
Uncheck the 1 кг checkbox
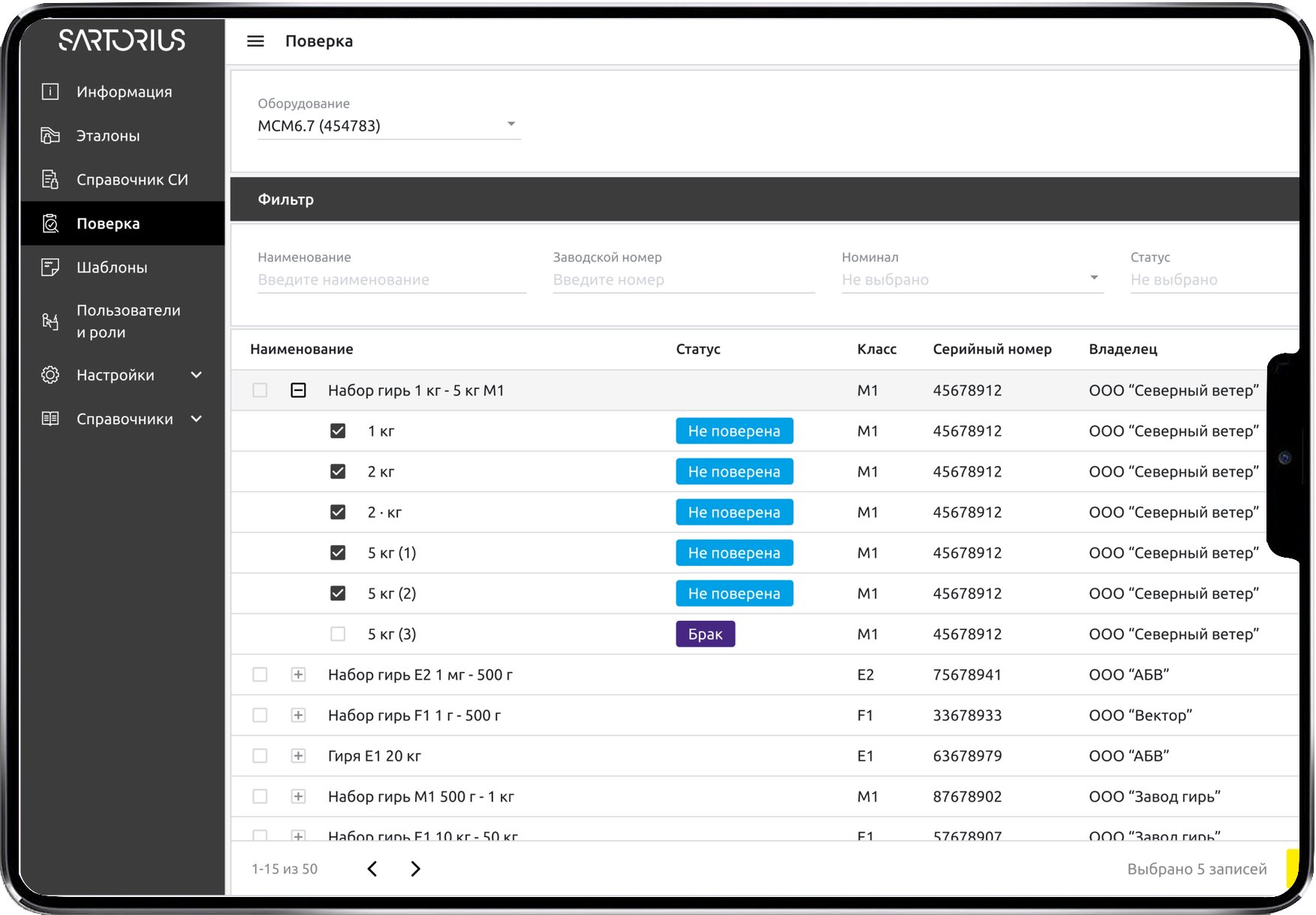338,431
